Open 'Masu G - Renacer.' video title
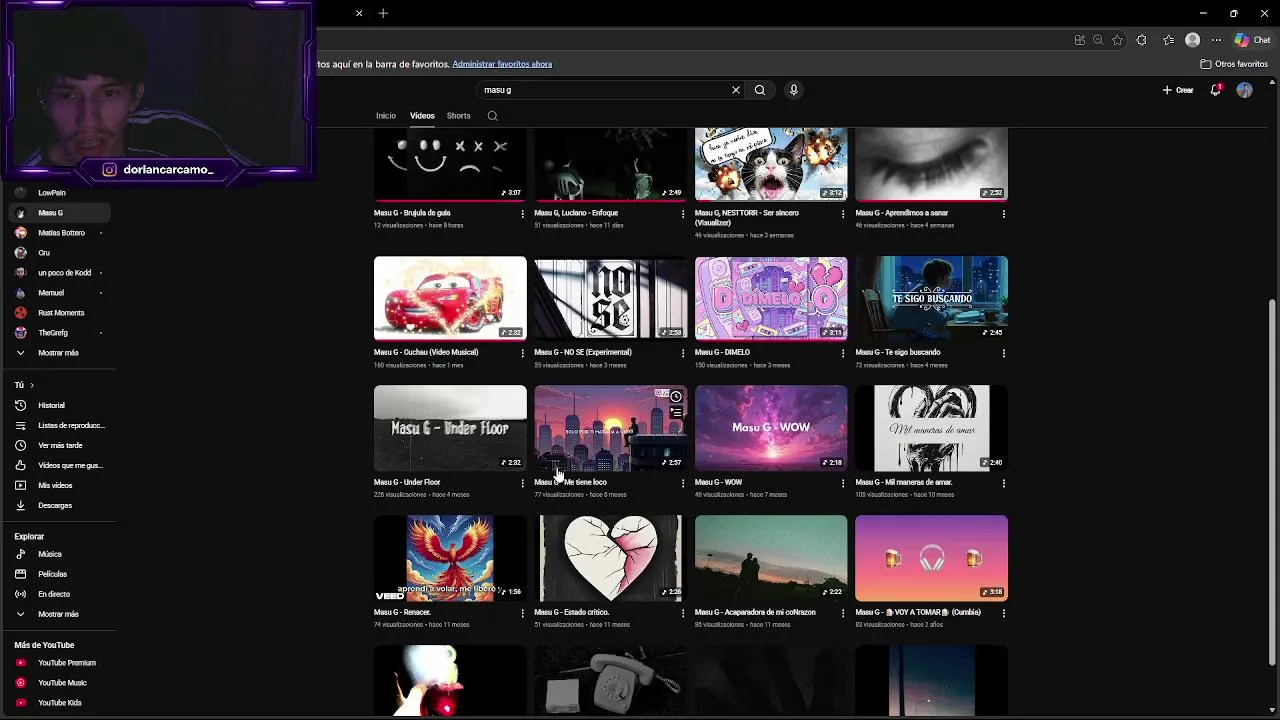The width and height of the screenshot is (1280, 720). coord(402,612)
